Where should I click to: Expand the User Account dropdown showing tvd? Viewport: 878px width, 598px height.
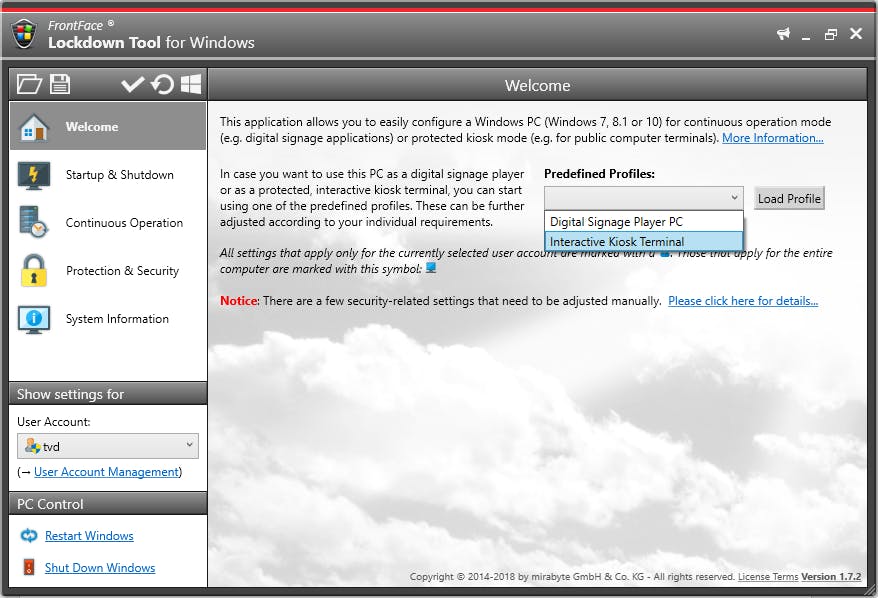tap(108, 446)
